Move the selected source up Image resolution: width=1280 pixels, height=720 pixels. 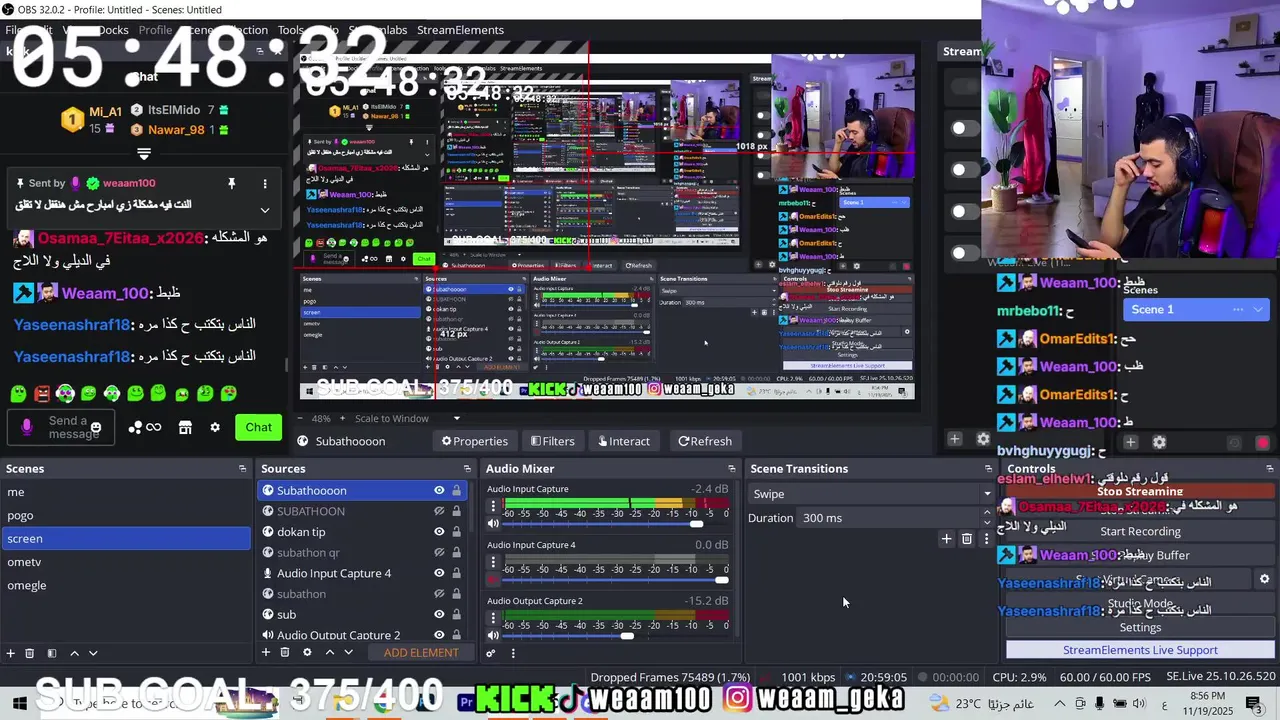coord(329,652)
